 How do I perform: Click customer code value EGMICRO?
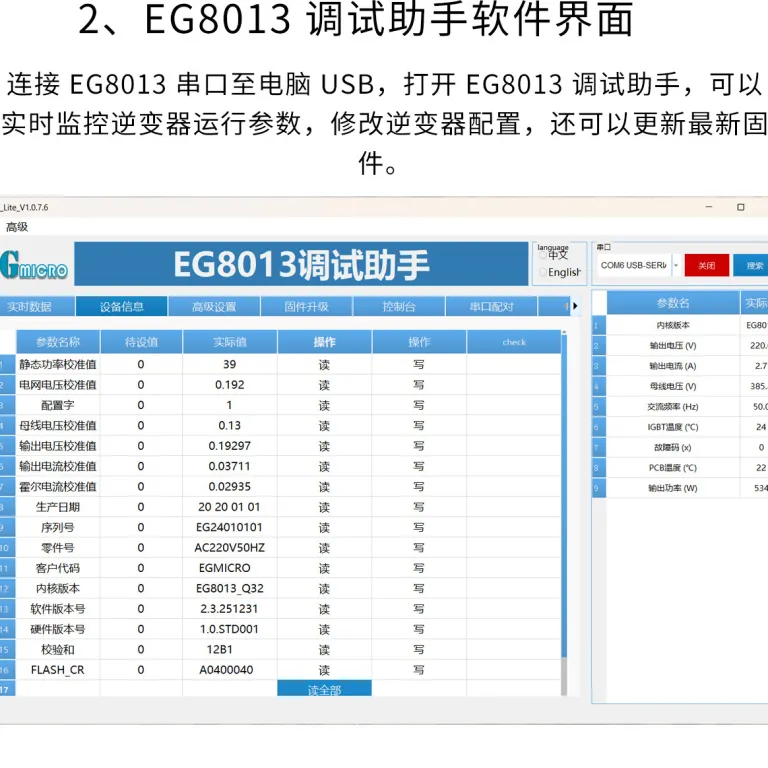224,568
